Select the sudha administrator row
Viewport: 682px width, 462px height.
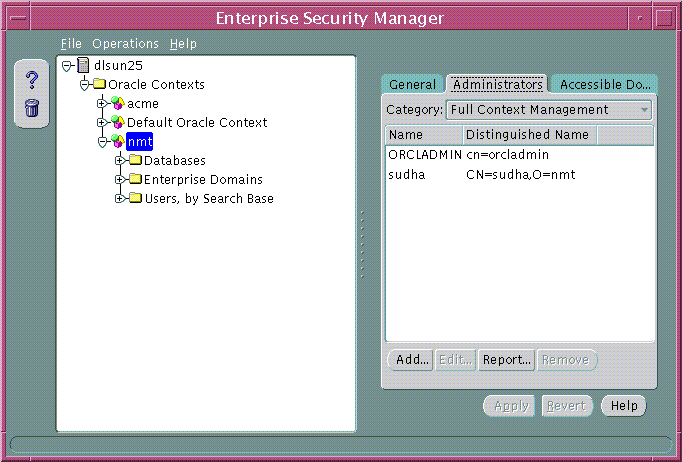480,175
